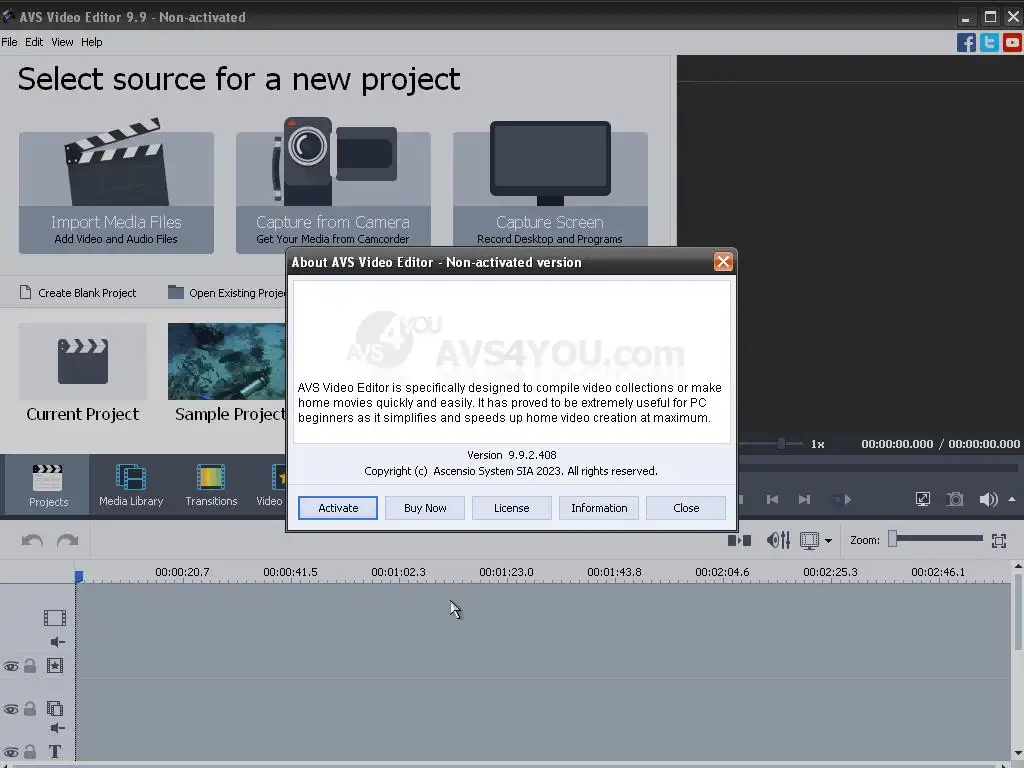Click the video overlay track icon
This screenshot has width=1024, height=768.
(x=55, y=709)
